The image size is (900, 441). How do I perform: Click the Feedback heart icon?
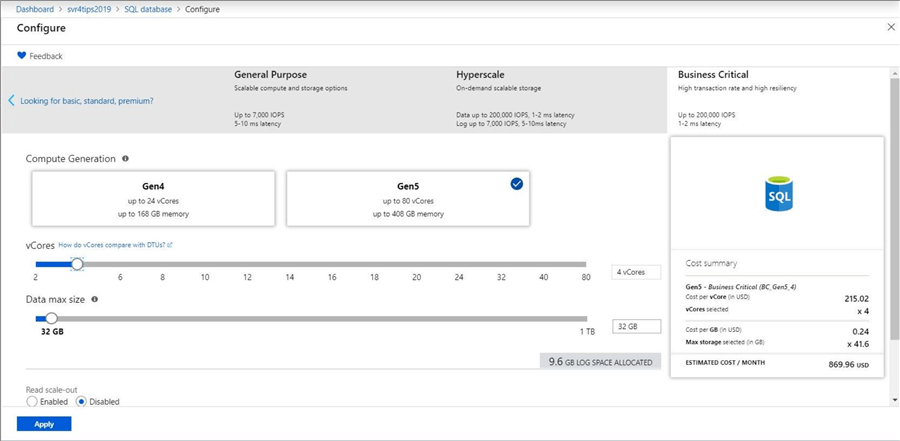coord(22,56)
